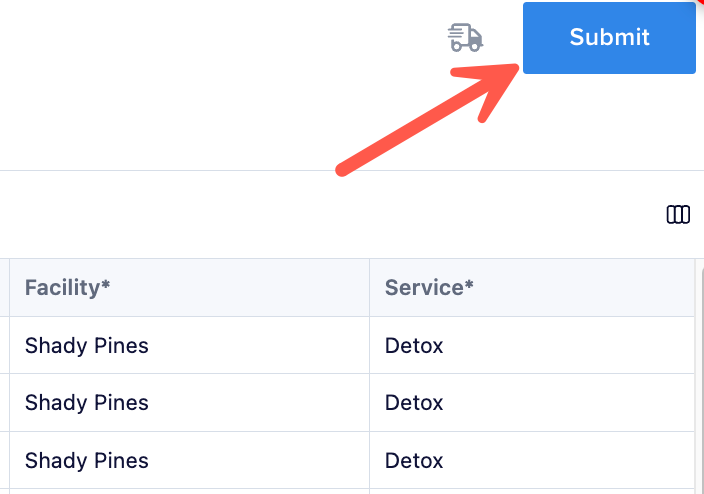Click the cut-off cell left of first Shady Pines
Screen dimensions: 704x494
click(x=4, y=345)
